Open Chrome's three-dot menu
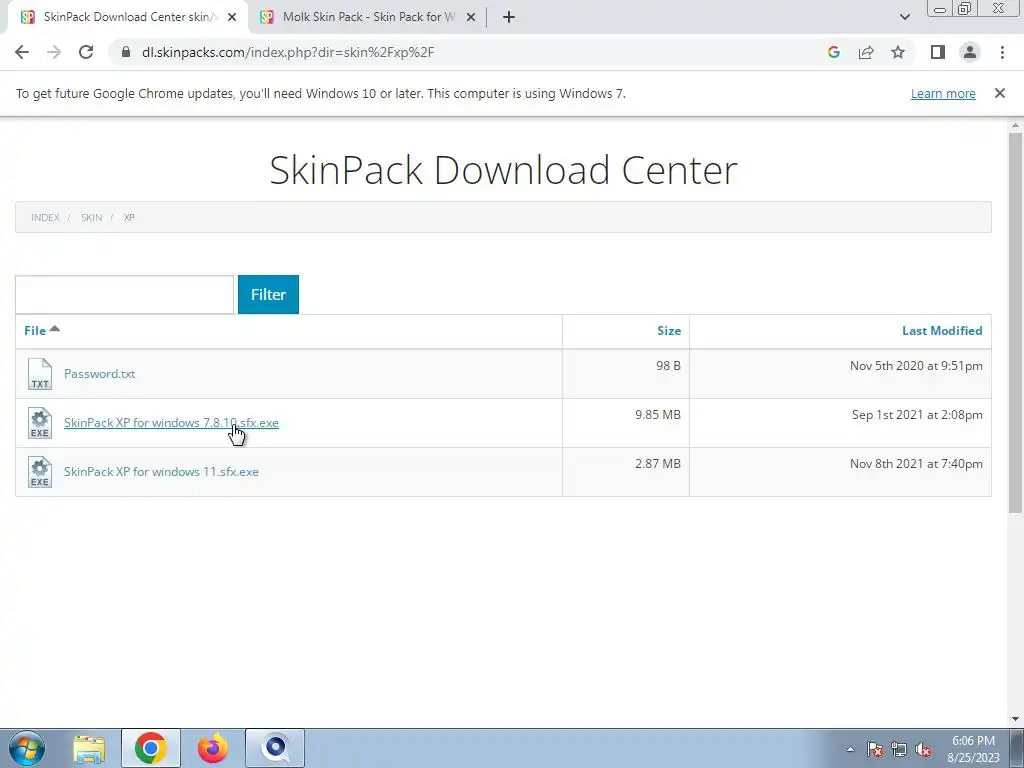Viewport: 1024px width, 768px height. 1002,52
